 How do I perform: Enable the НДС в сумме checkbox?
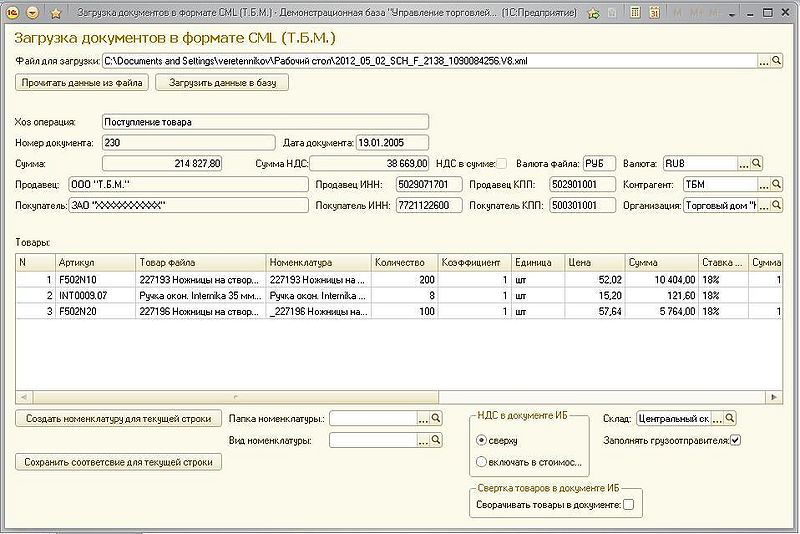[x=502, y=164]
